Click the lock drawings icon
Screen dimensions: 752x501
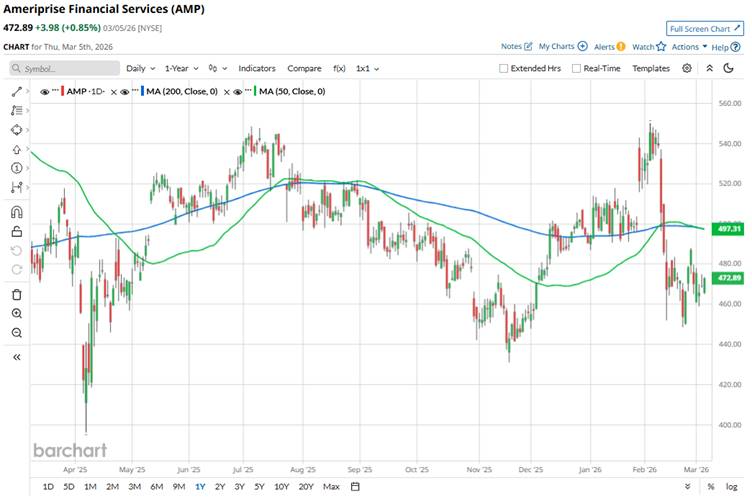point(16,232)
